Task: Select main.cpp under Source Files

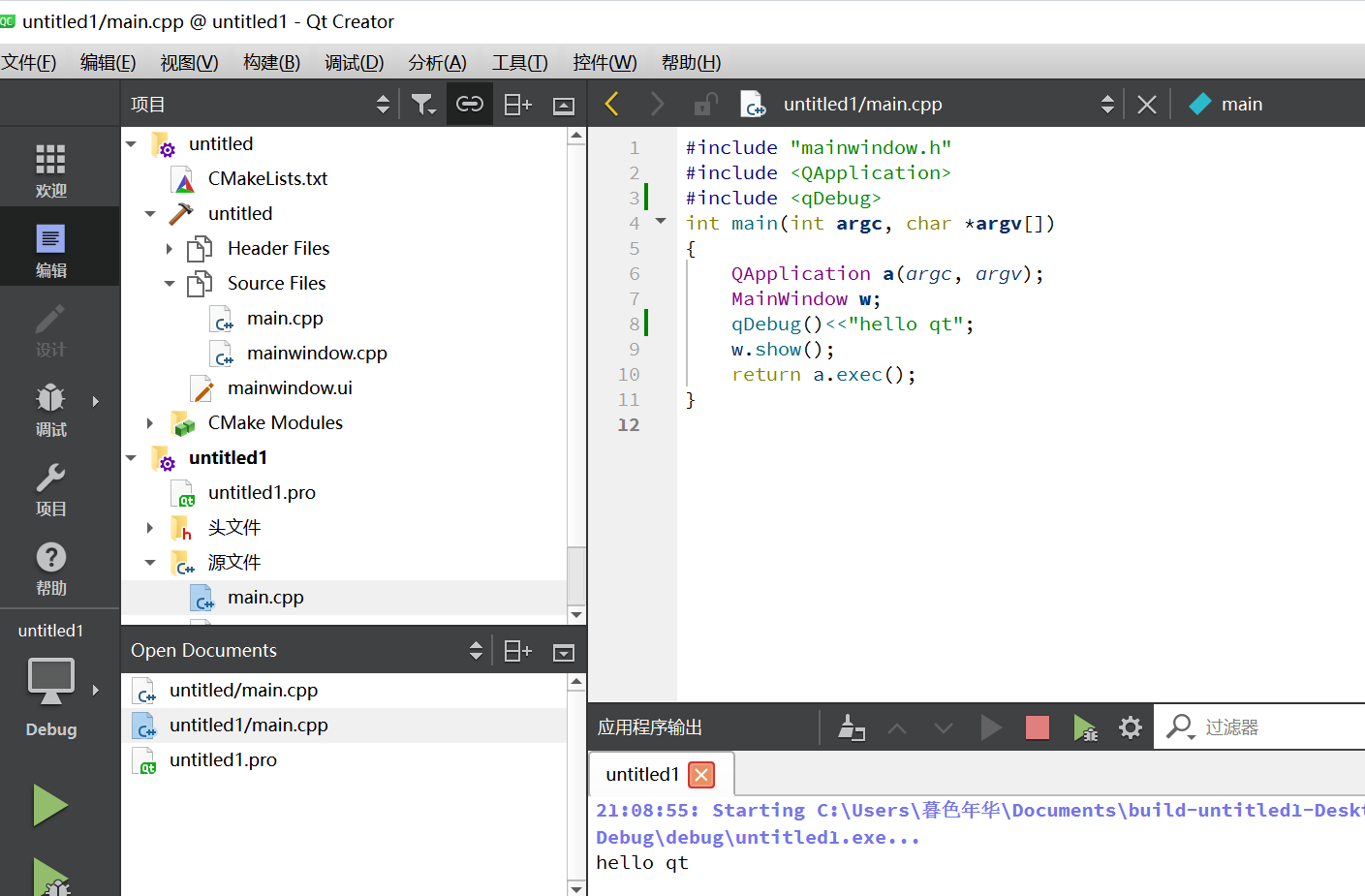Action: pos(285,318)
